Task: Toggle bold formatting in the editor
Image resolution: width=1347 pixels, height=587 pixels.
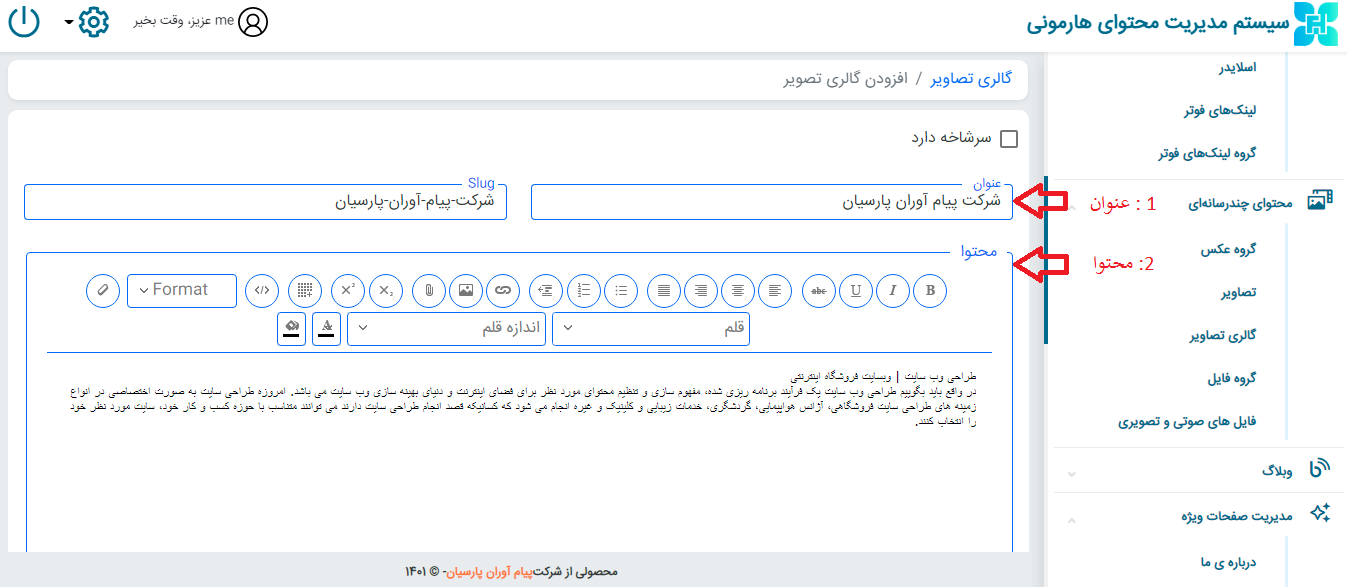Action: click(930, 290)
